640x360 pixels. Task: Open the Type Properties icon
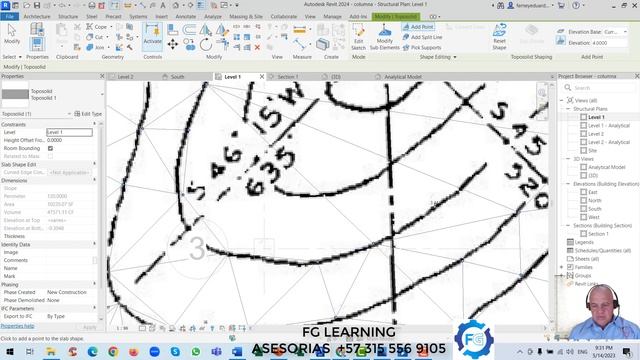37,29
